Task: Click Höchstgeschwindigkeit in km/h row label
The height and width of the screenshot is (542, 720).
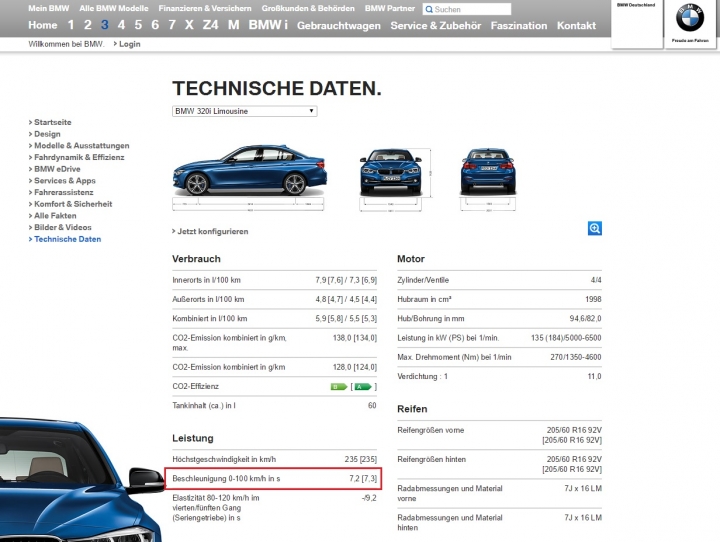Action: tap(224, 459)
